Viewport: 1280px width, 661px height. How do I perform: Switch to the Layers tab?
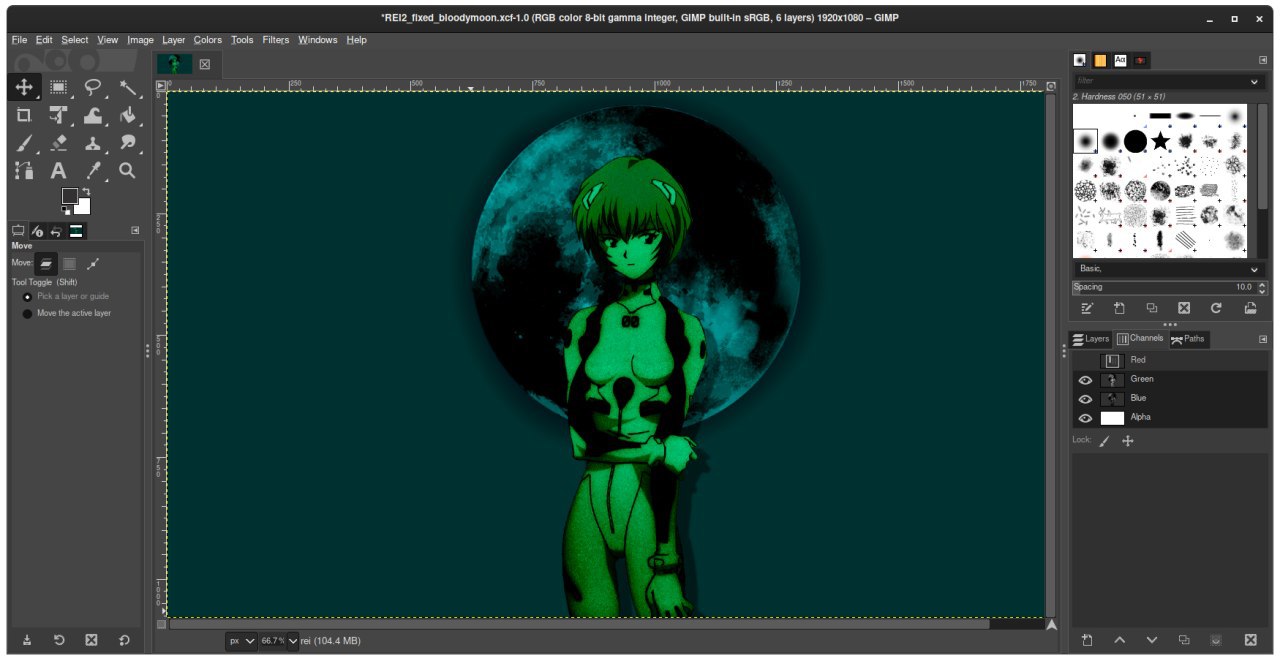(1091, 339)
